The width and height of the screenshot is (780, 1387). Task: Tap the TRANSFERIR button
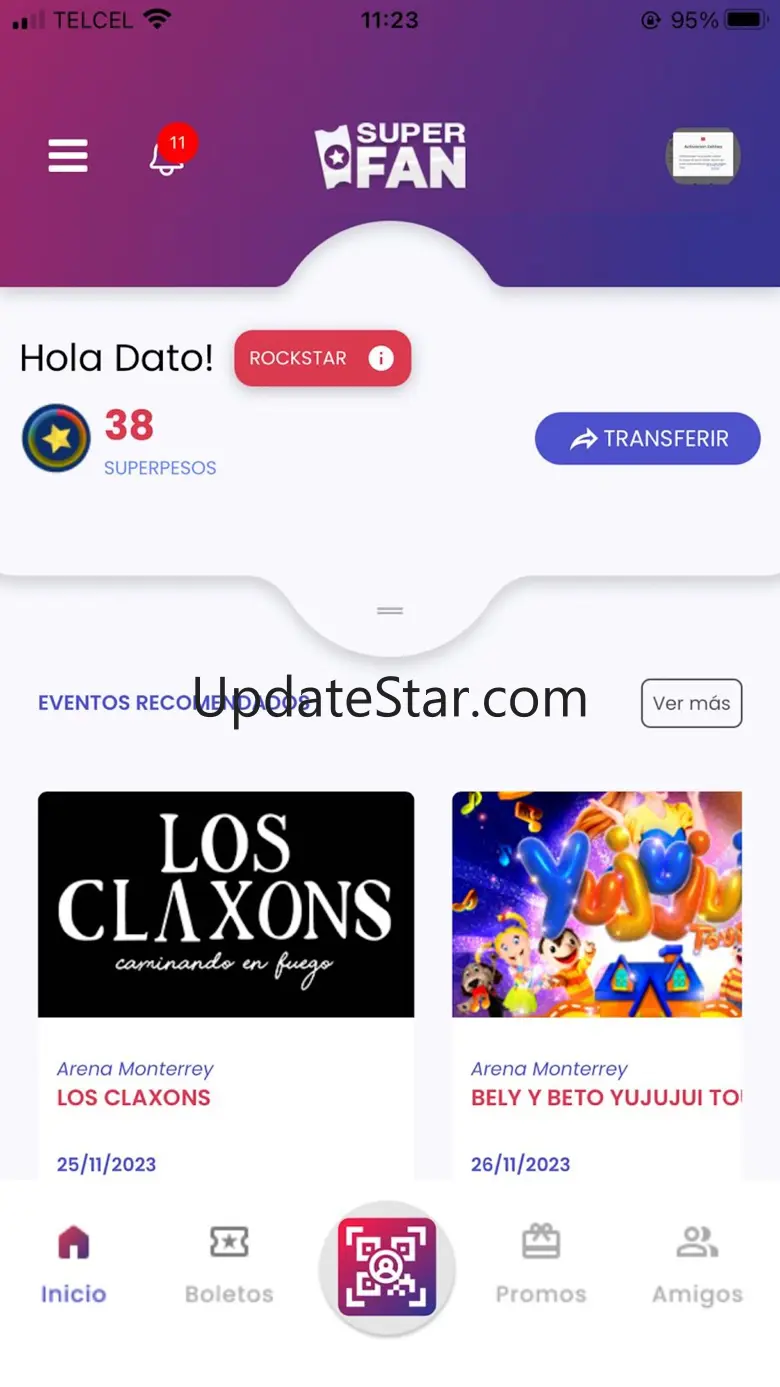click(648, 438)
